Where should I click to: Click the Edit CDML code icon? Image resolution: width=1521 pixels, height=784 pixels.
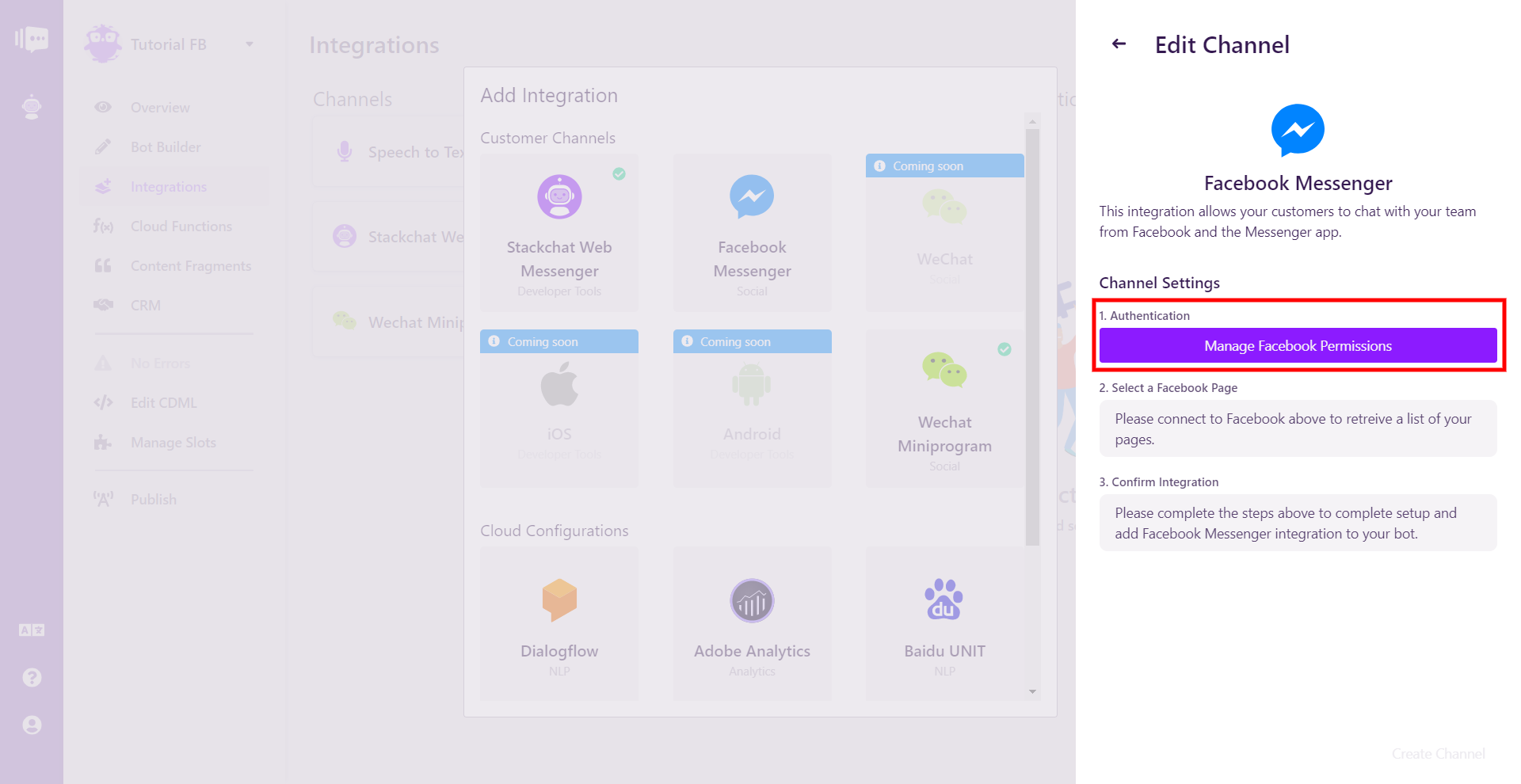103,403
